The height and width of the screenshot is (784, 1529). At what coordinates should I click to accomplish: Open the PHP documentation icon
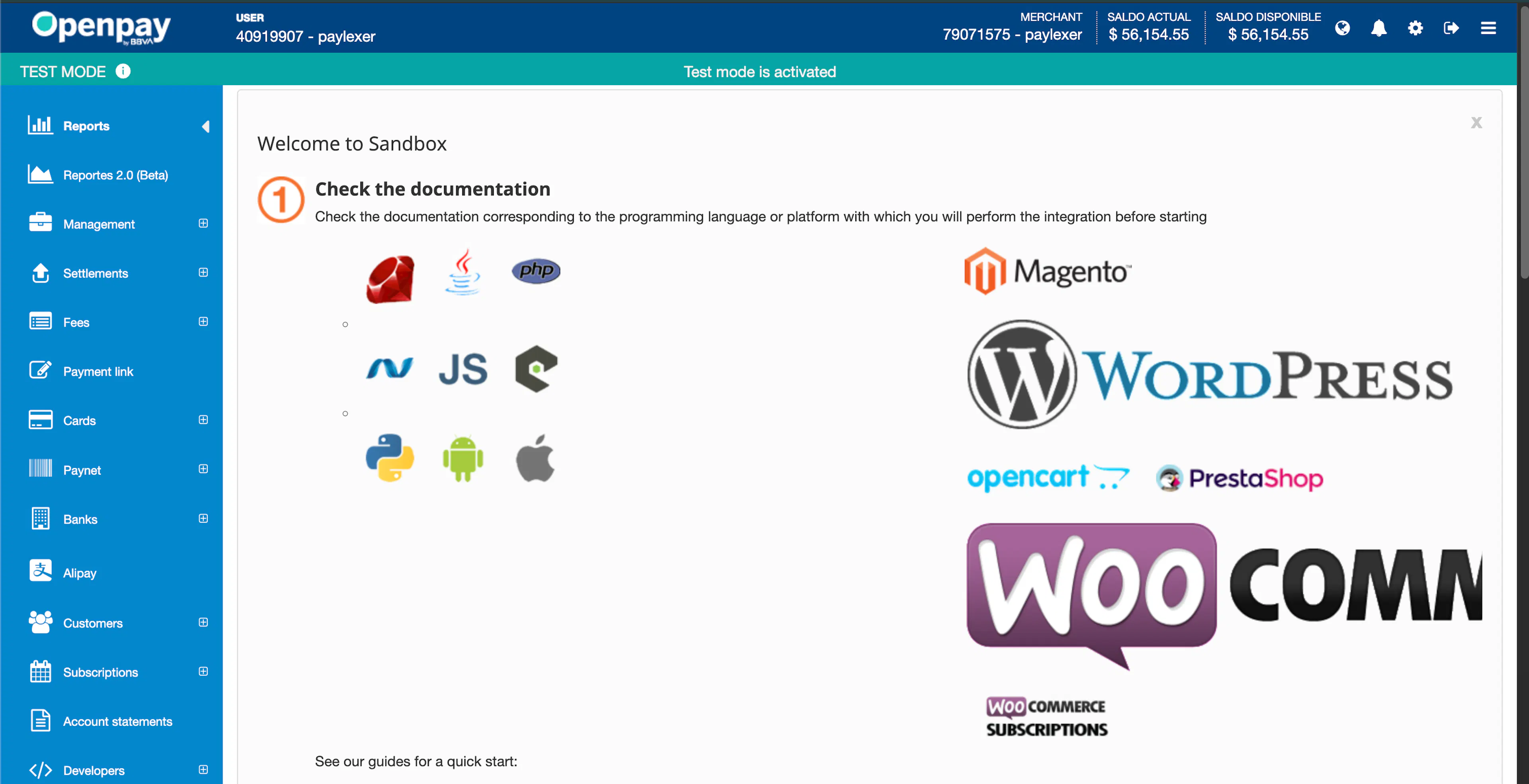click(x=536, y=271)
